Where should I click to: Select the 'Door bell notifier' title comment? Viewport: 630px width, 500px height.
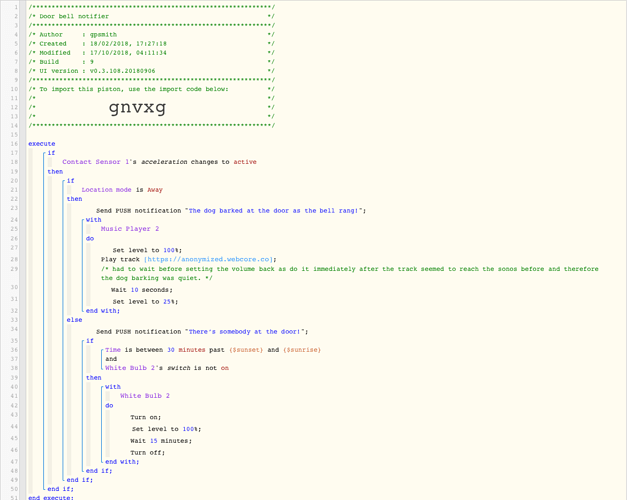(x=74, y=16)
